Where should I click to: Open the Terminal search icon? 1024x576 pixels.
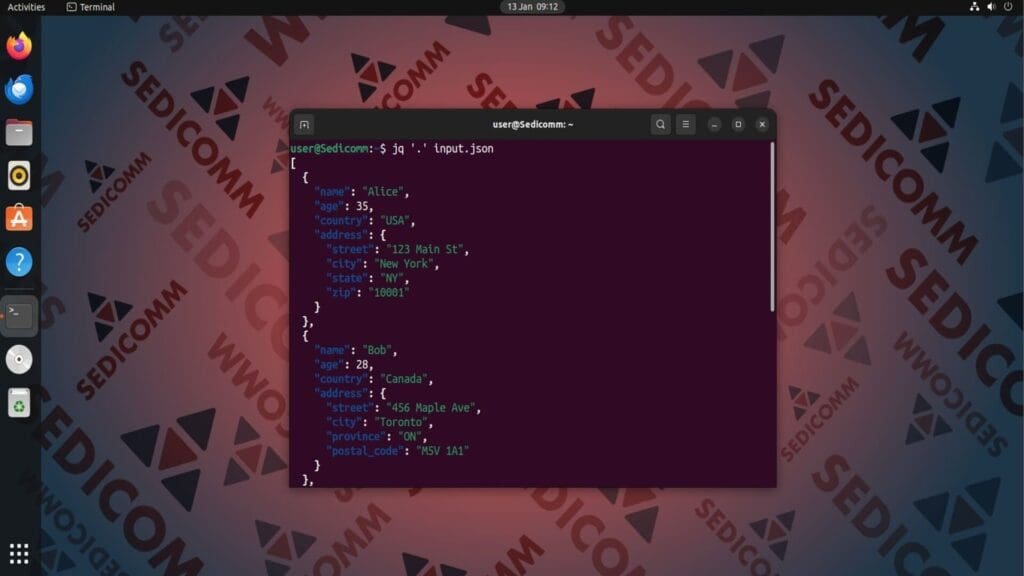click(x=660, y=124)
